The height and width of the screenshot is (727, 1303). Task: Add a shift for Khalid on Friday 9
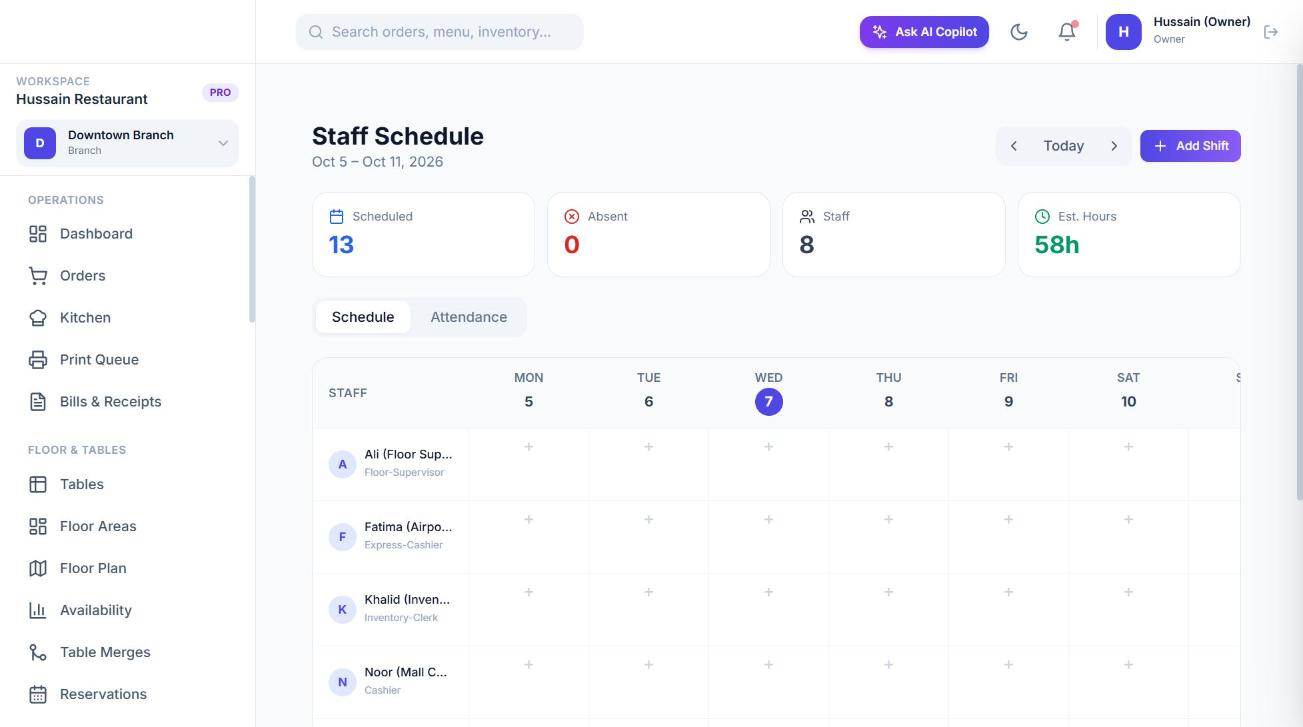coord(1009,592)
